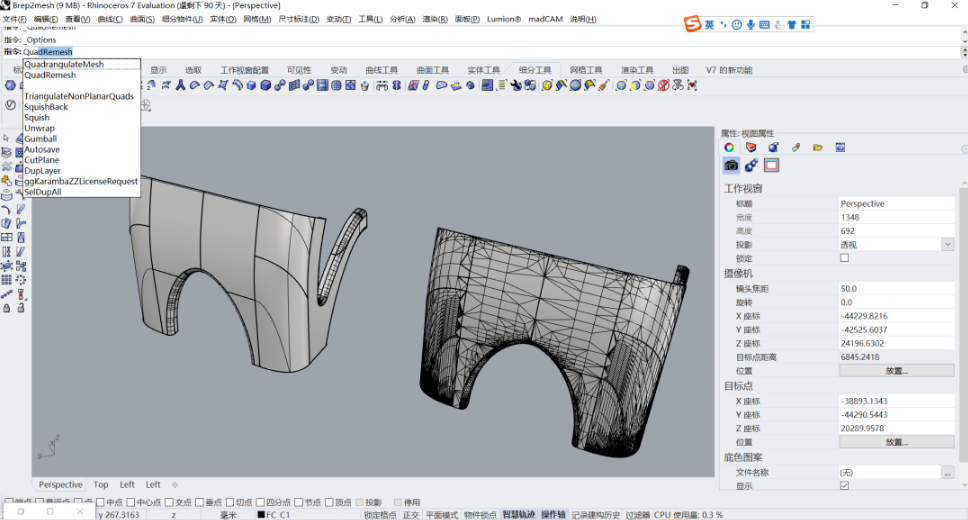This screenshot has height=520, width=968.
Task: Open the 网格(M) menu
Action: pos(257,19)
